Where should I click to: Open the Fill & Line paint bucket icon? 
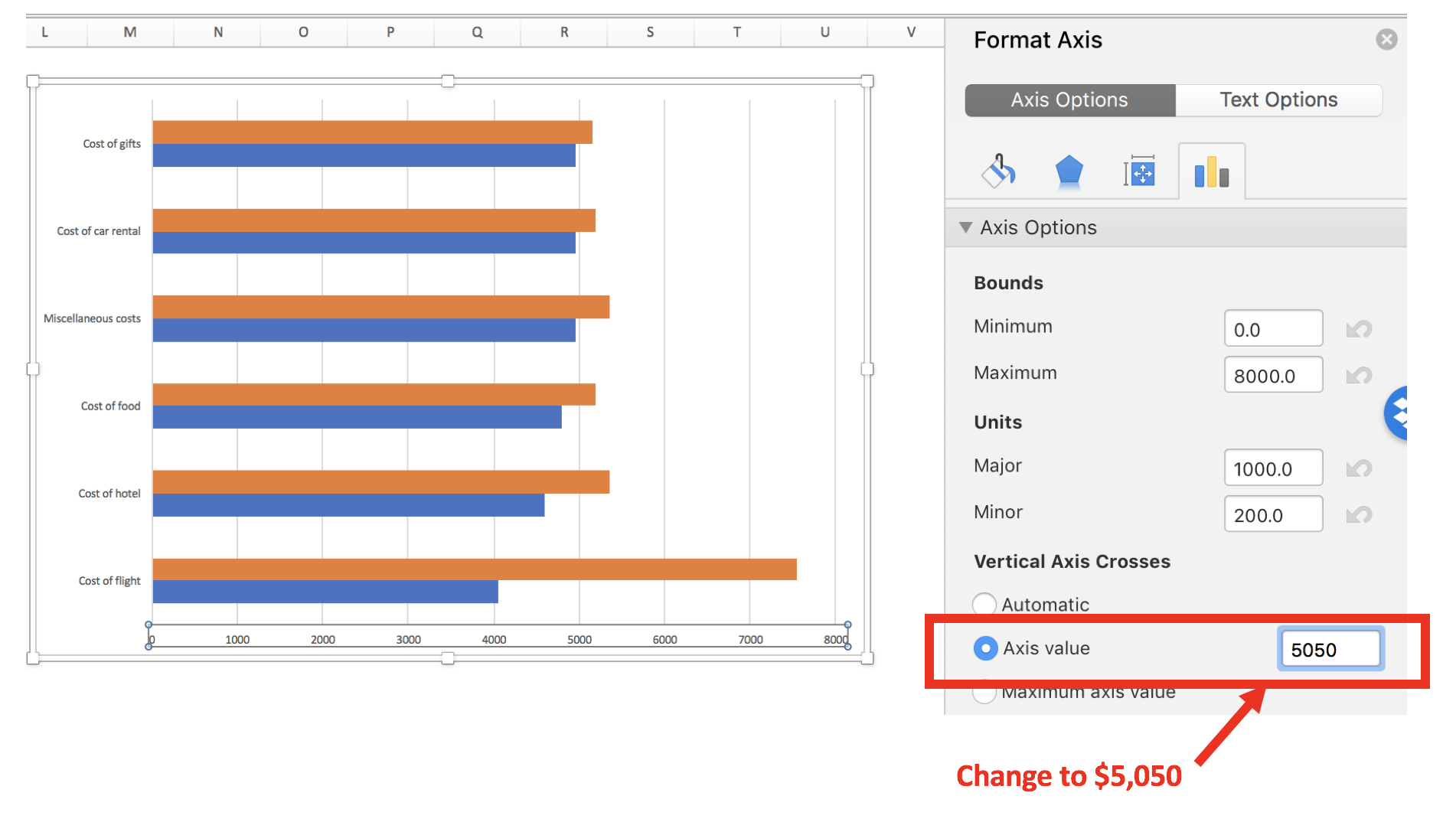click(998, 171)
